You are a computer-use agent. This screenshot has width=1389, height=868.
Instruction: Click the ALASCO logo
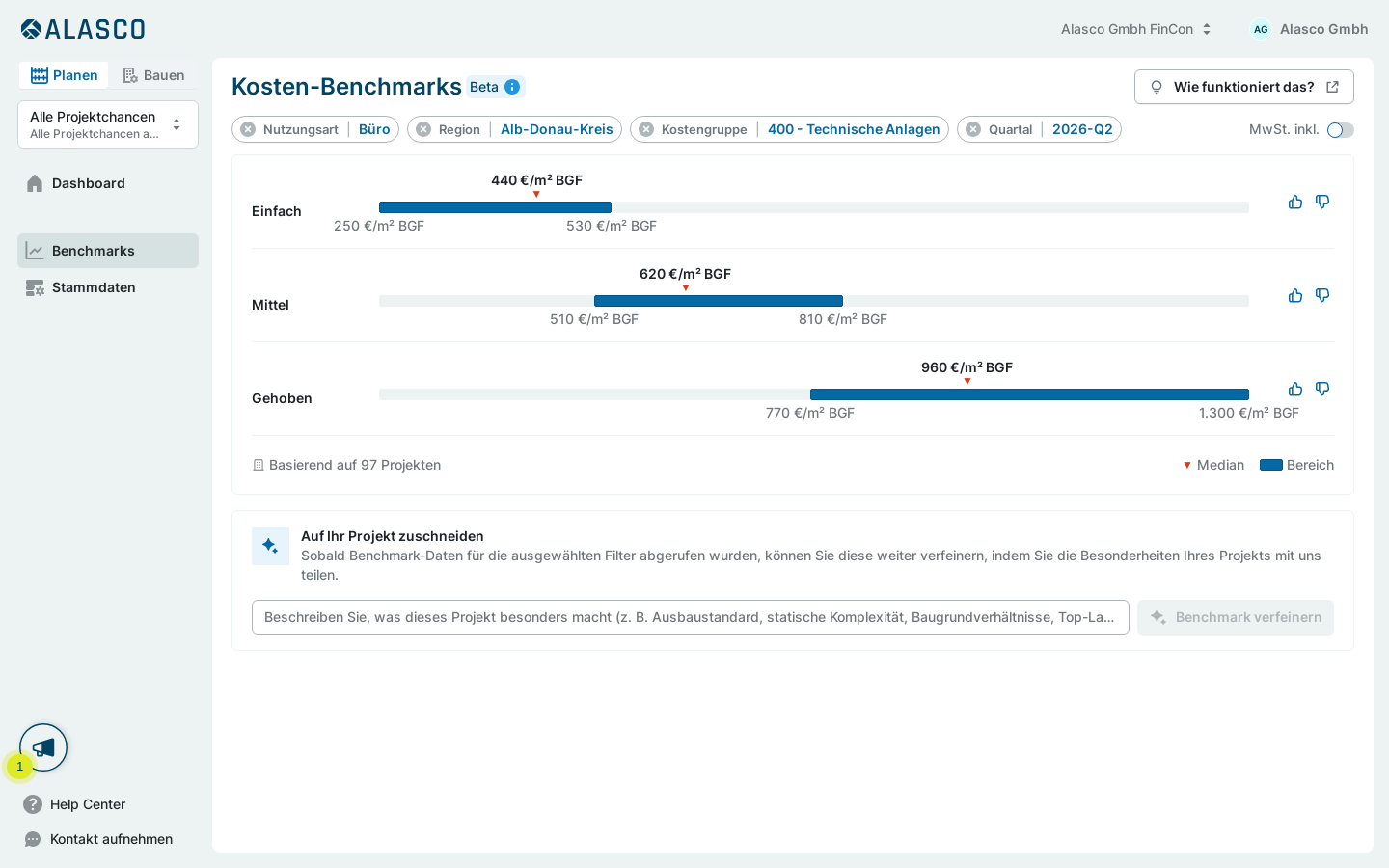pos(83,29)
